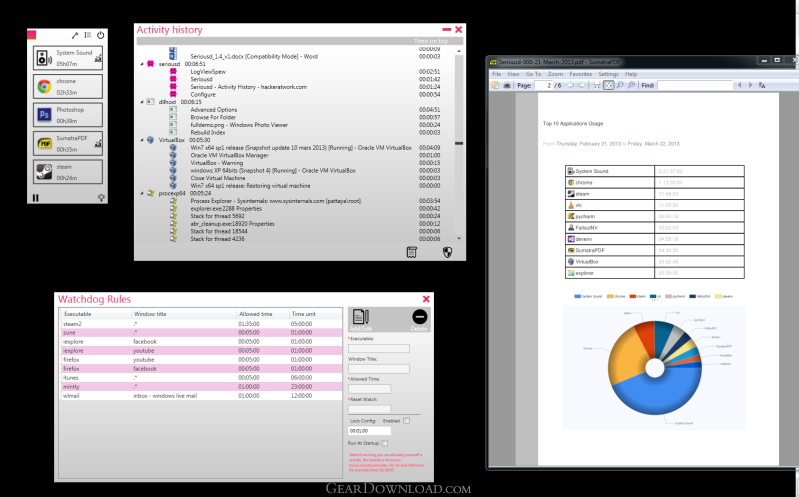Select the SumatraPDF usage tile
Image resolution: width=799 pixels, height=497 pixels.
click(x=68, y=144)
